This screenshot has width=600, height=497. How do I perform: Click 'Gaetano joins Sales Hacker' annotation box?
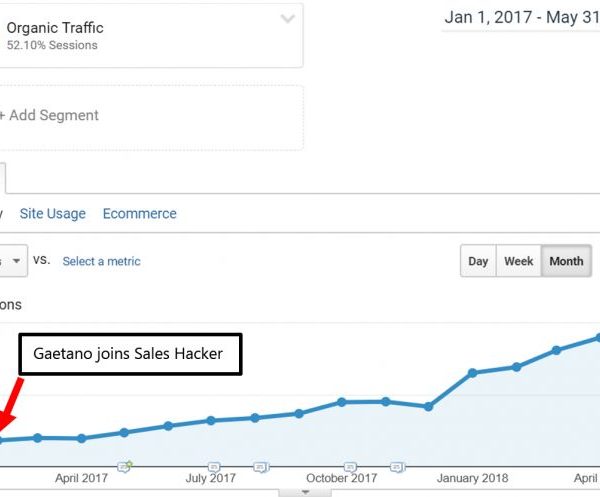pos(130,354)
